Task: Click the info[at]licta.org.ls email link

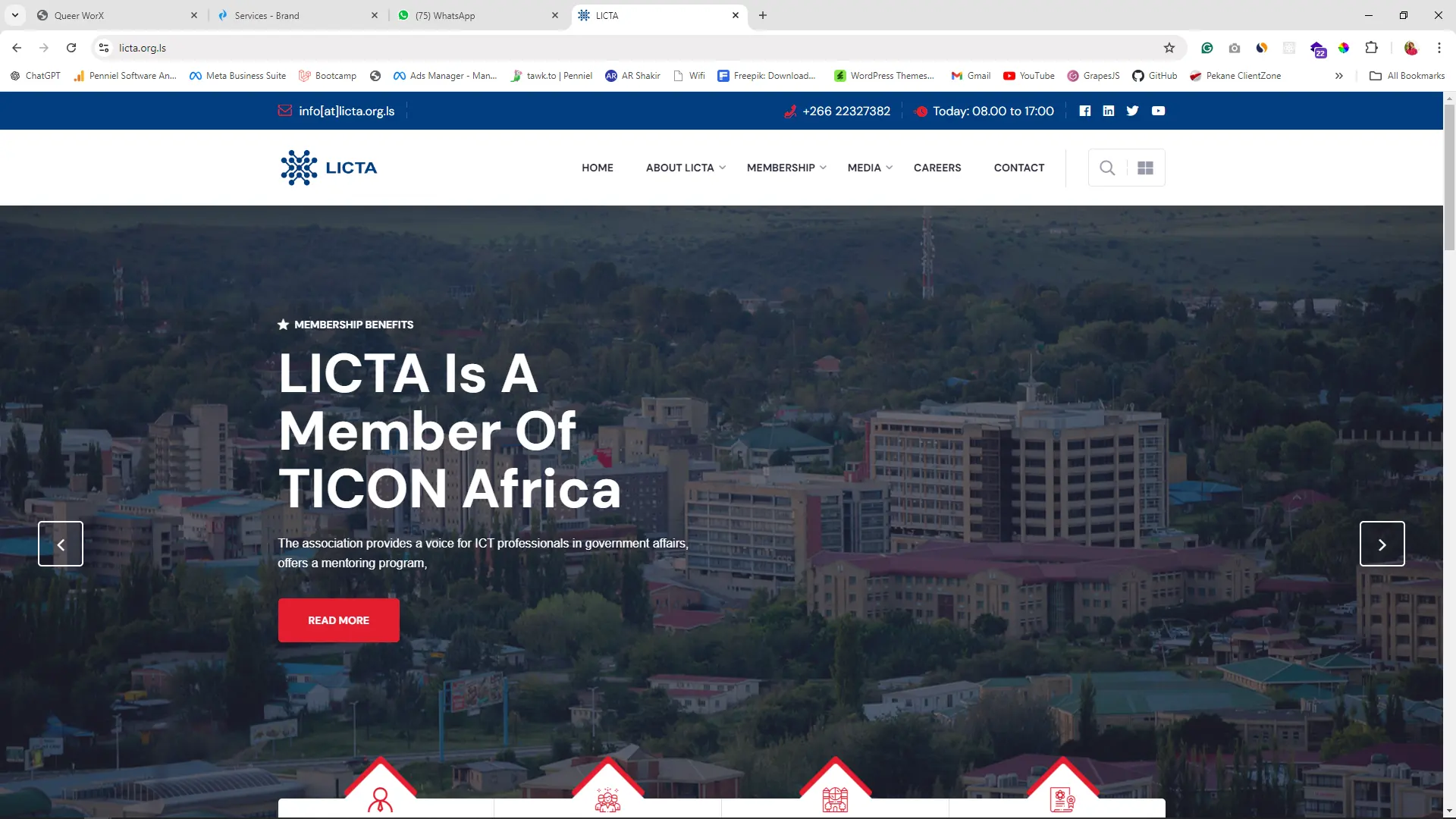Action: coord(346,111)
